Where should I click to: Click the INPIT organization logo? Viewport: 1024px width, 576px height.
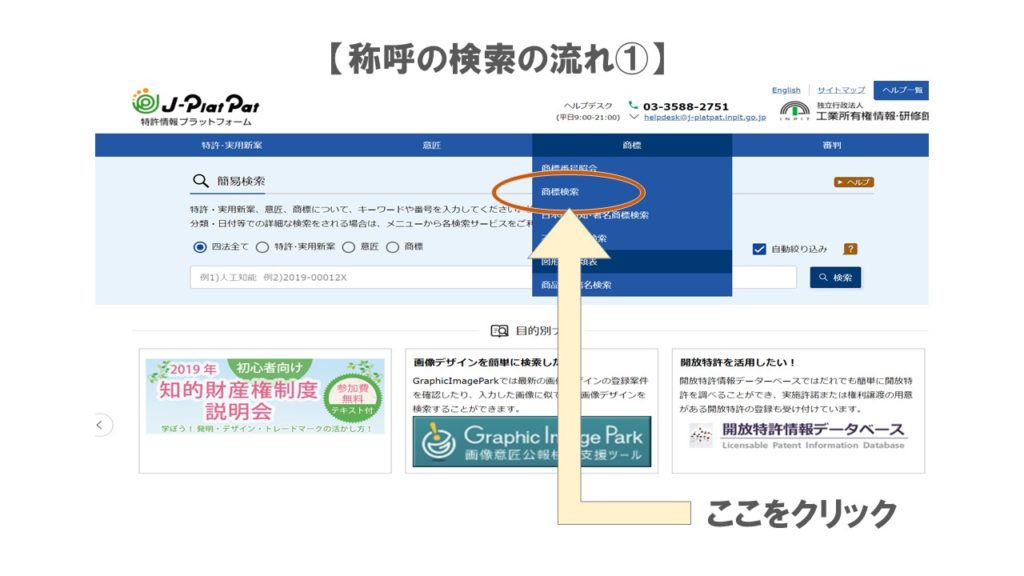(x=794, y=110)
